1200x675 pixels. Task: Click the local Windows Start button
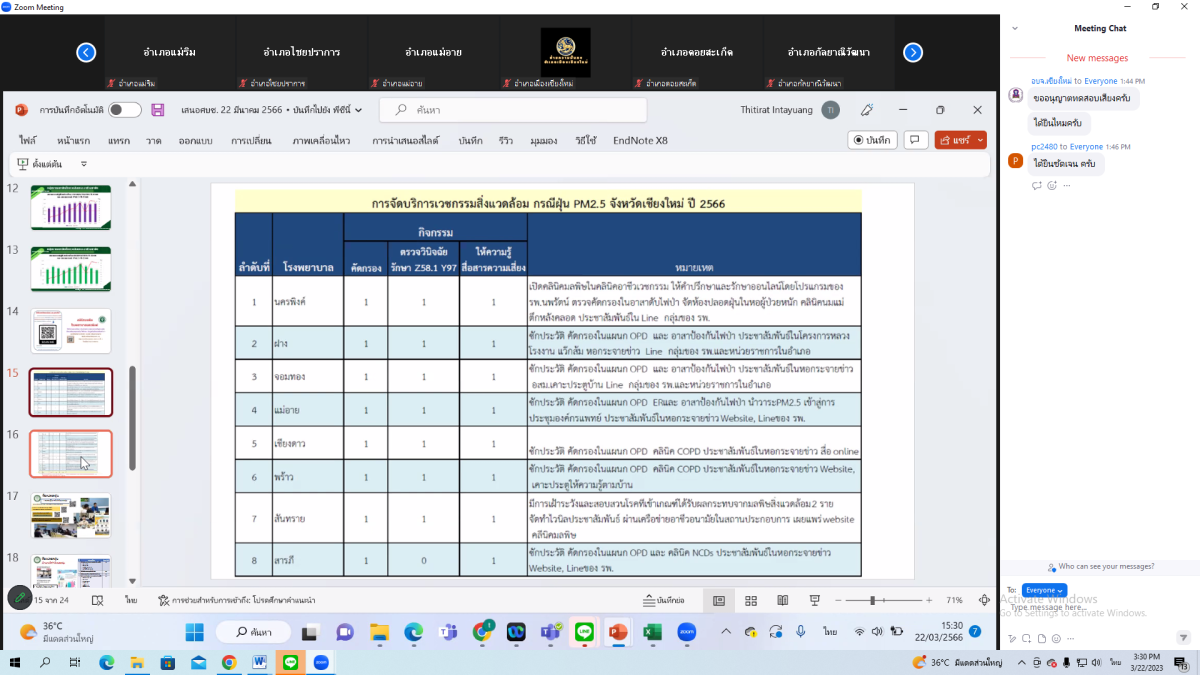tap(15, 662)
